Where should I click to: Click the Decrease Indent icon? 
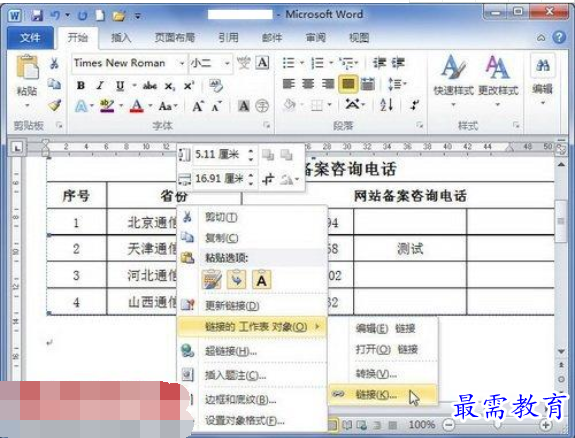[380, 63]
